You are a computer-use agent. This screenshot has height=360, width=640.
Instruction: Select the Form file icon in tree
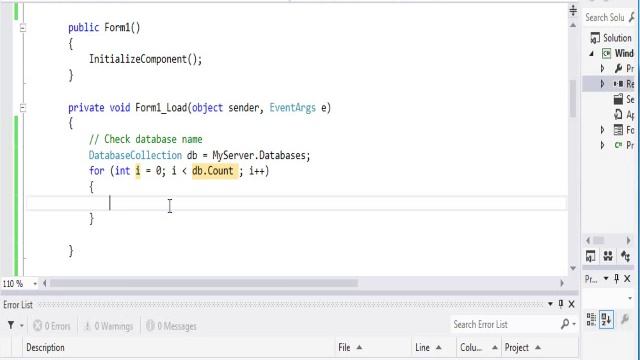click(618, 130)
